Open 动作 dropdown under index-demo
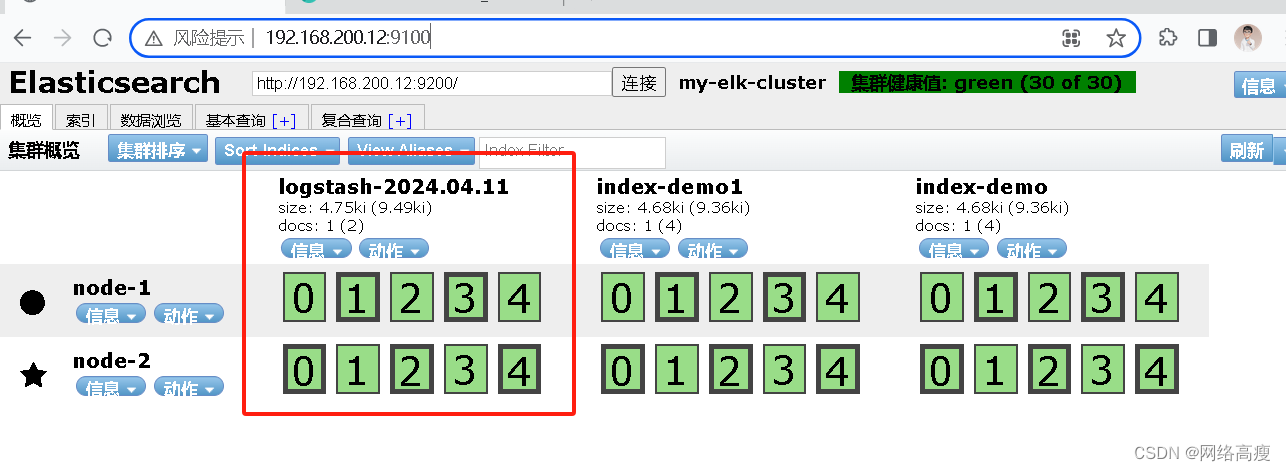 1032,249
